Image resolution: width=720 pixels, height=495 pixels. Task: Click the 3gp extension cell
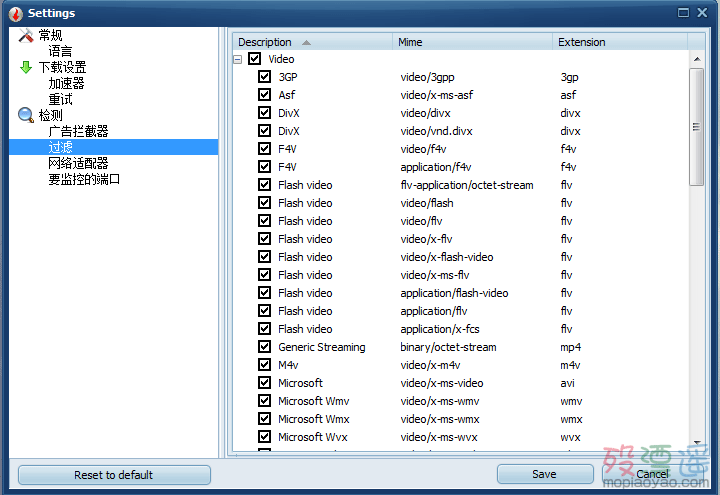(569, 77)
